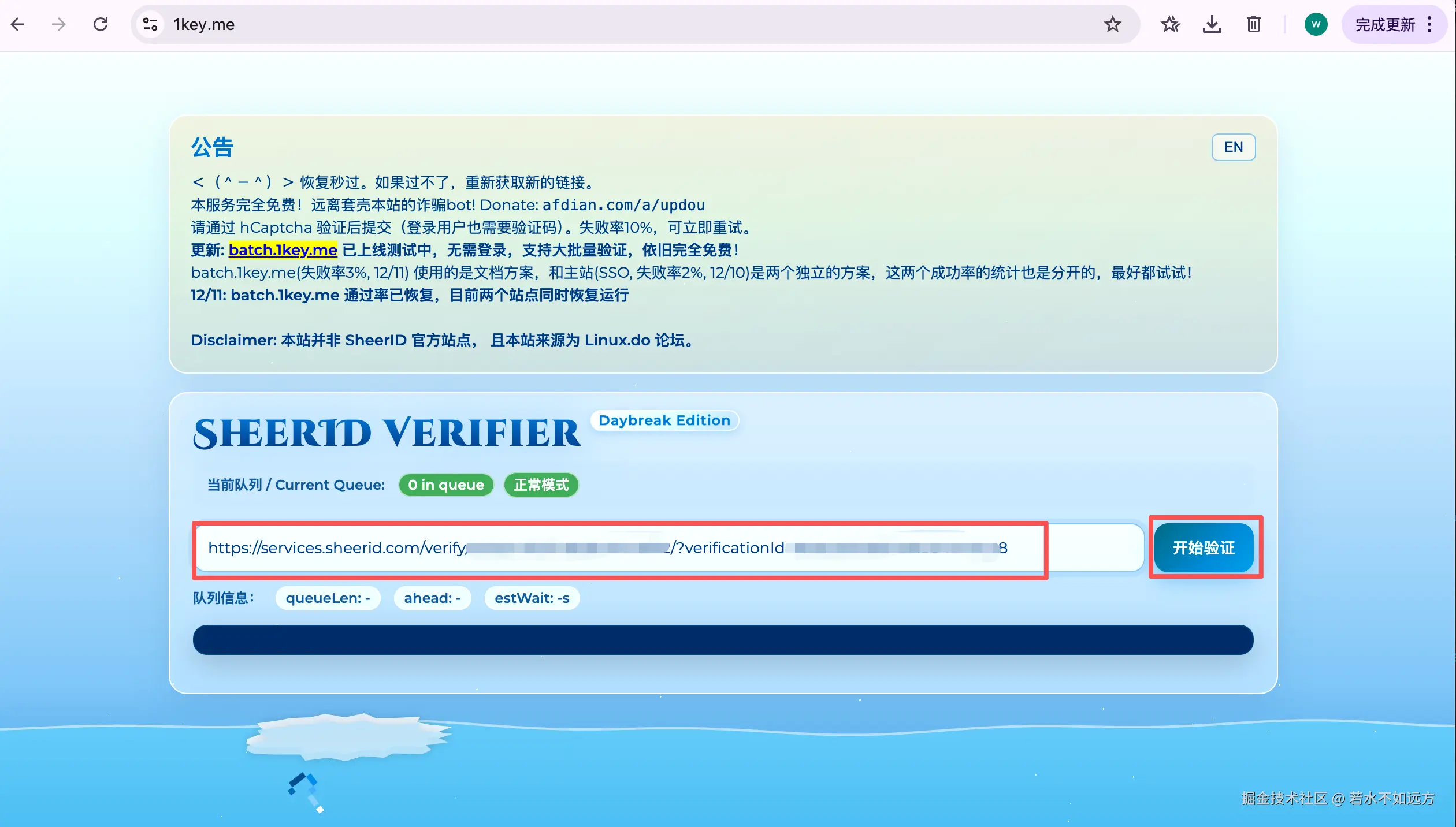1456x827 pixels.
Task: Click the 0 in queue badge
Action: (445, 485)
